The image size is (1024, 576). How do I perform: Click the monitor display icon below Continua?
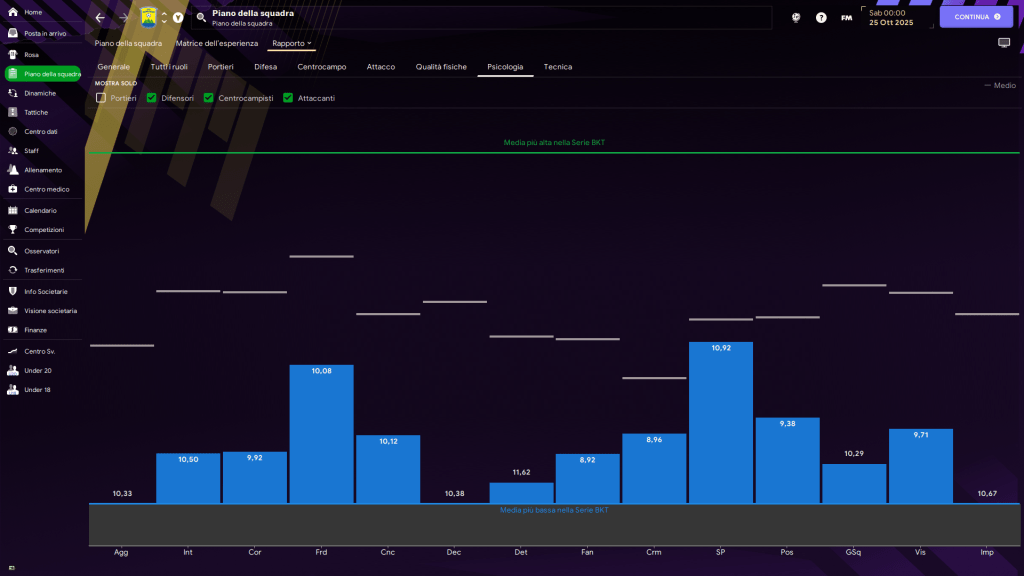[1004, 43]
